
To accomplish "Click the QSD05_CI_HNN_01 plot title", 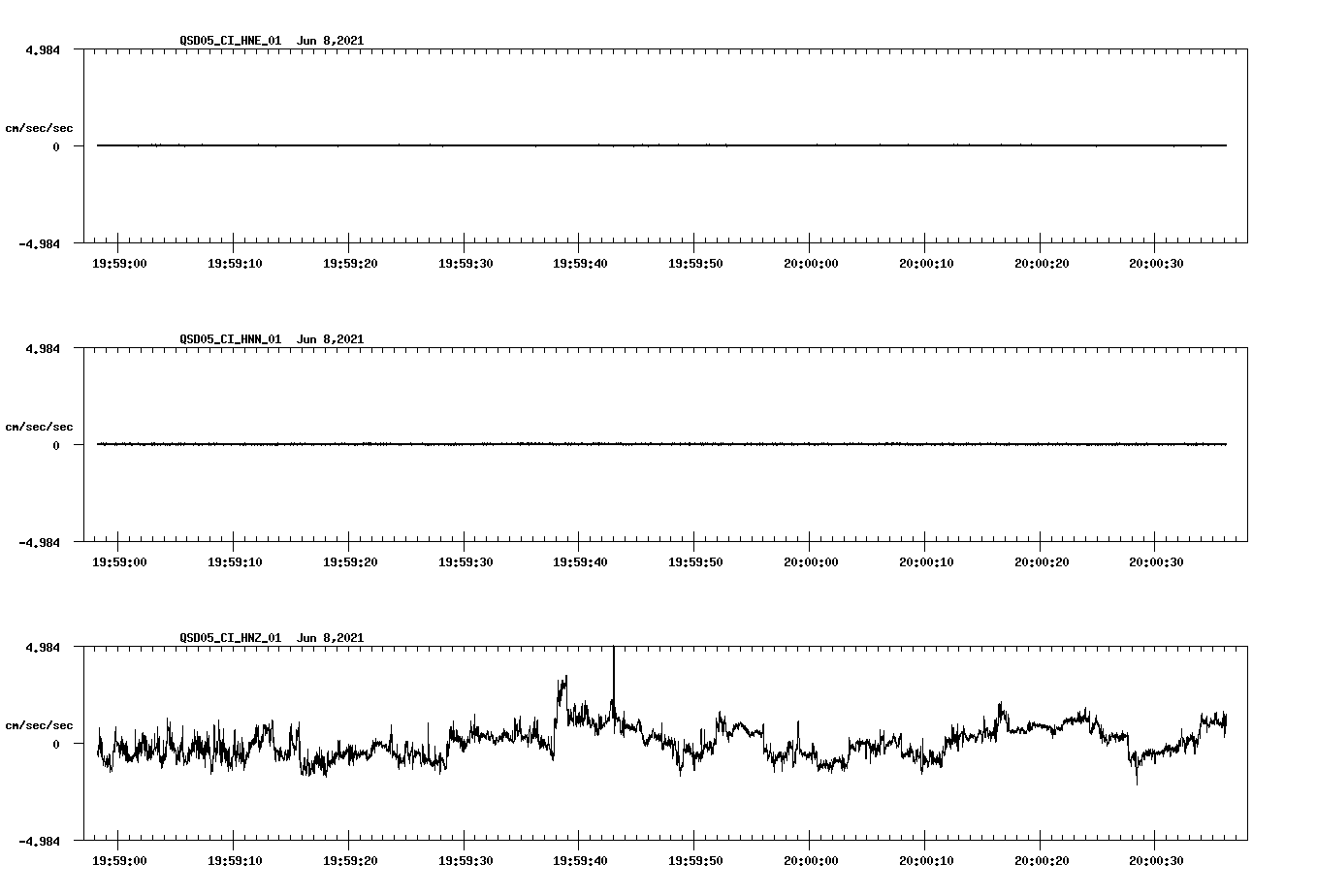I will (x=272, y=339).
